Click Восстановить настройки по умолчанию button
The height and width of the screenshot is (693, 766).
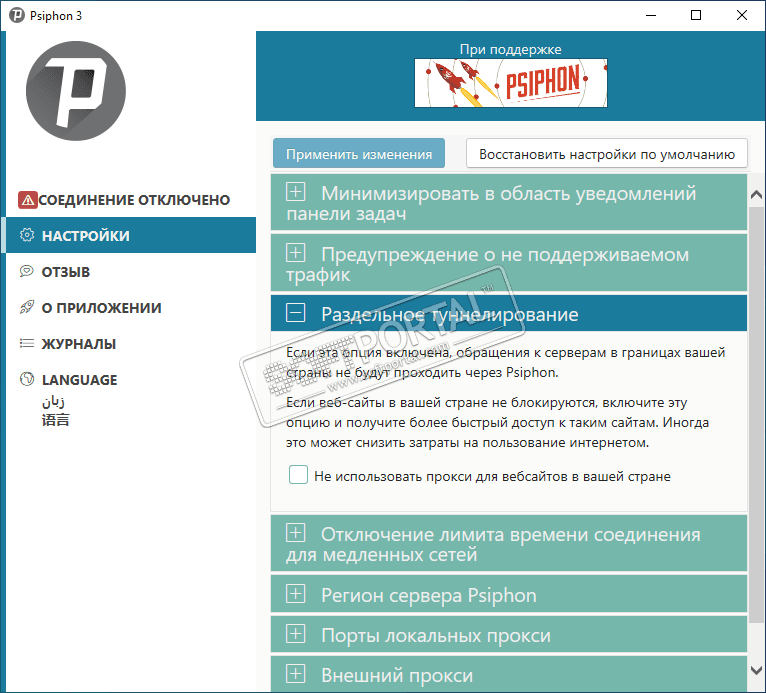coord(607,154)
